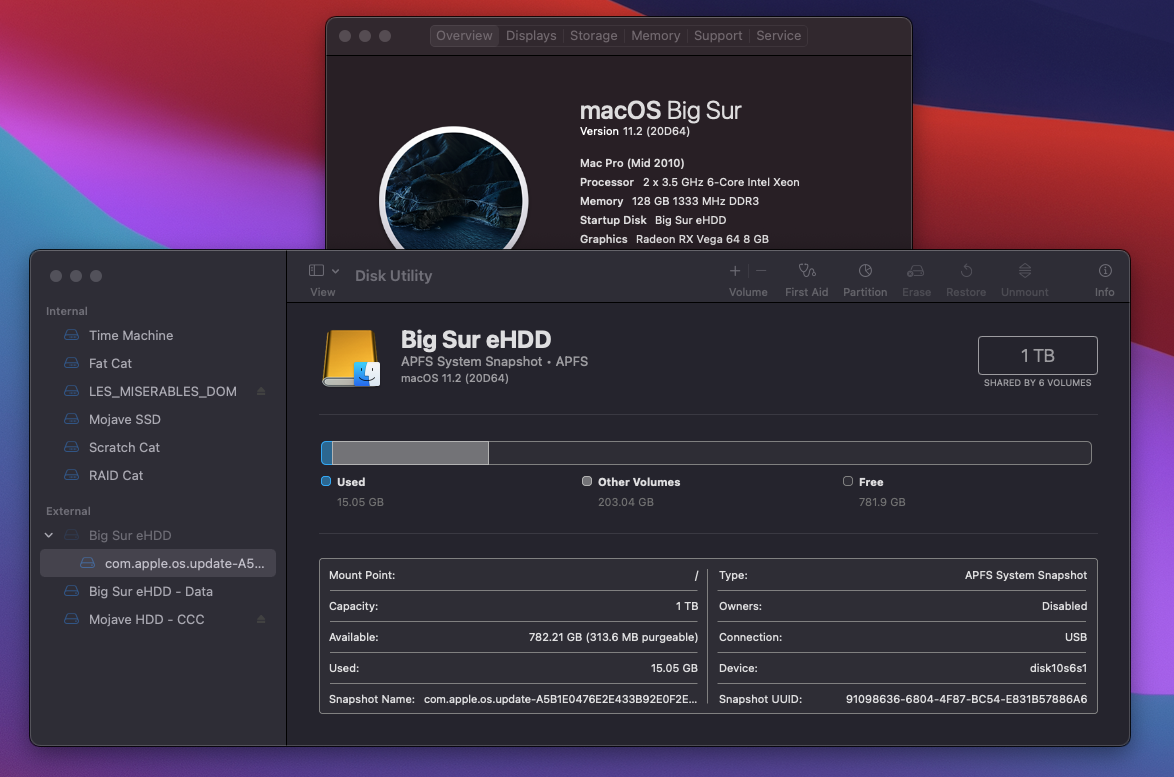The image size is (1174, 777).
Task: Click the Owners value Disabled
Action: (1064, 606)
